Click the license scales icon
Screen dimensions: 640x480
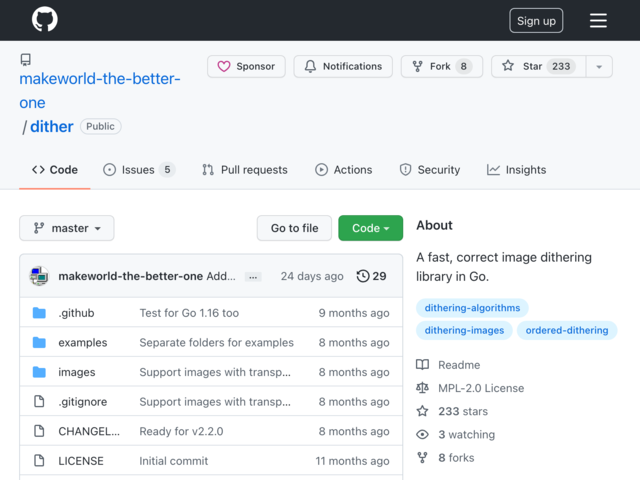422,388
